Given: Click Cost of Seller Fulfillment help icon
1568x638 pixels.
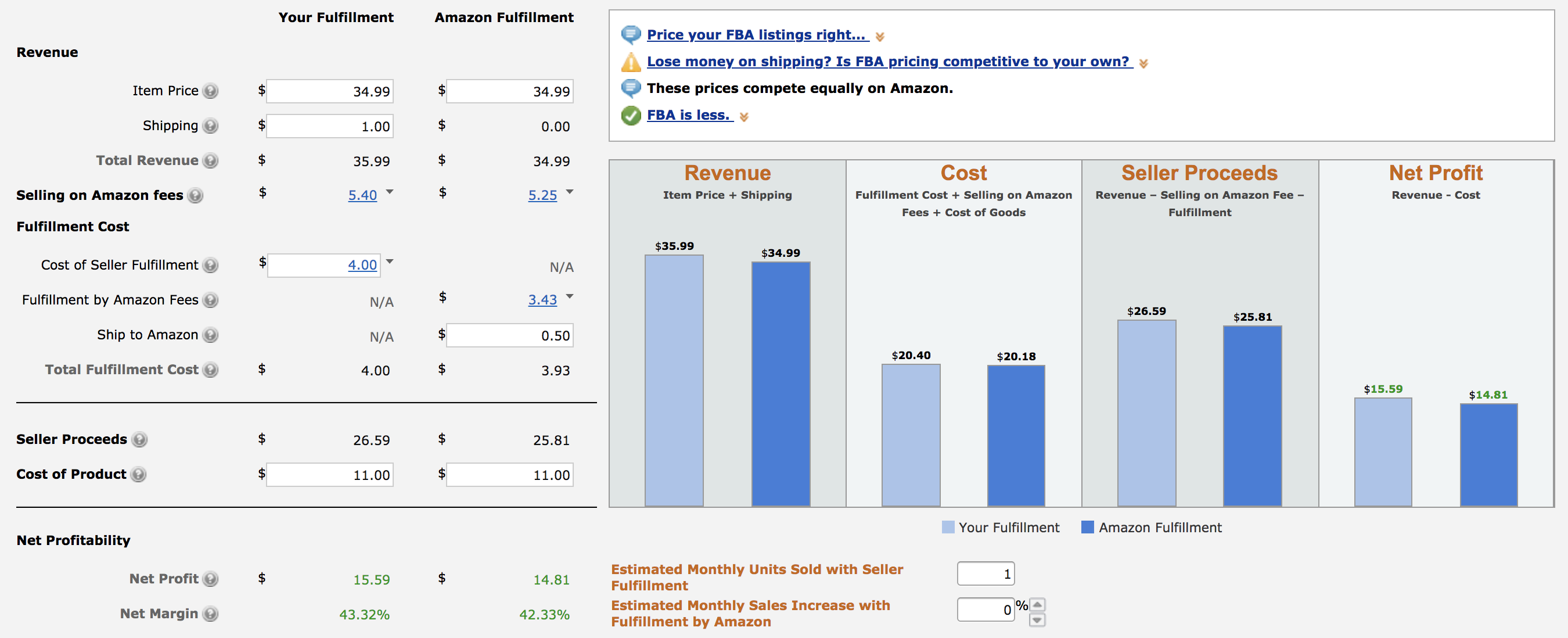Looking at the screenshot, I should (210, 265).
